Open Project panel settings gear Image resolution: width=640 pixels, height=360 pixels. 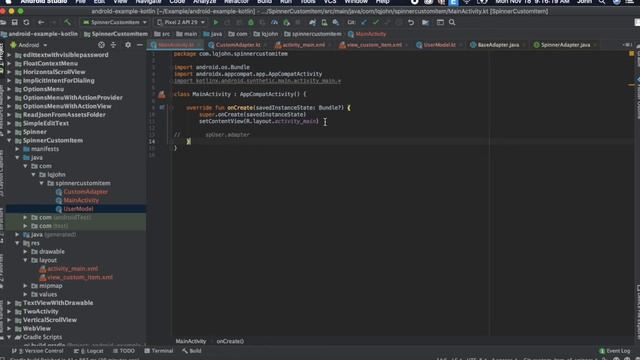tap(128, 45)
